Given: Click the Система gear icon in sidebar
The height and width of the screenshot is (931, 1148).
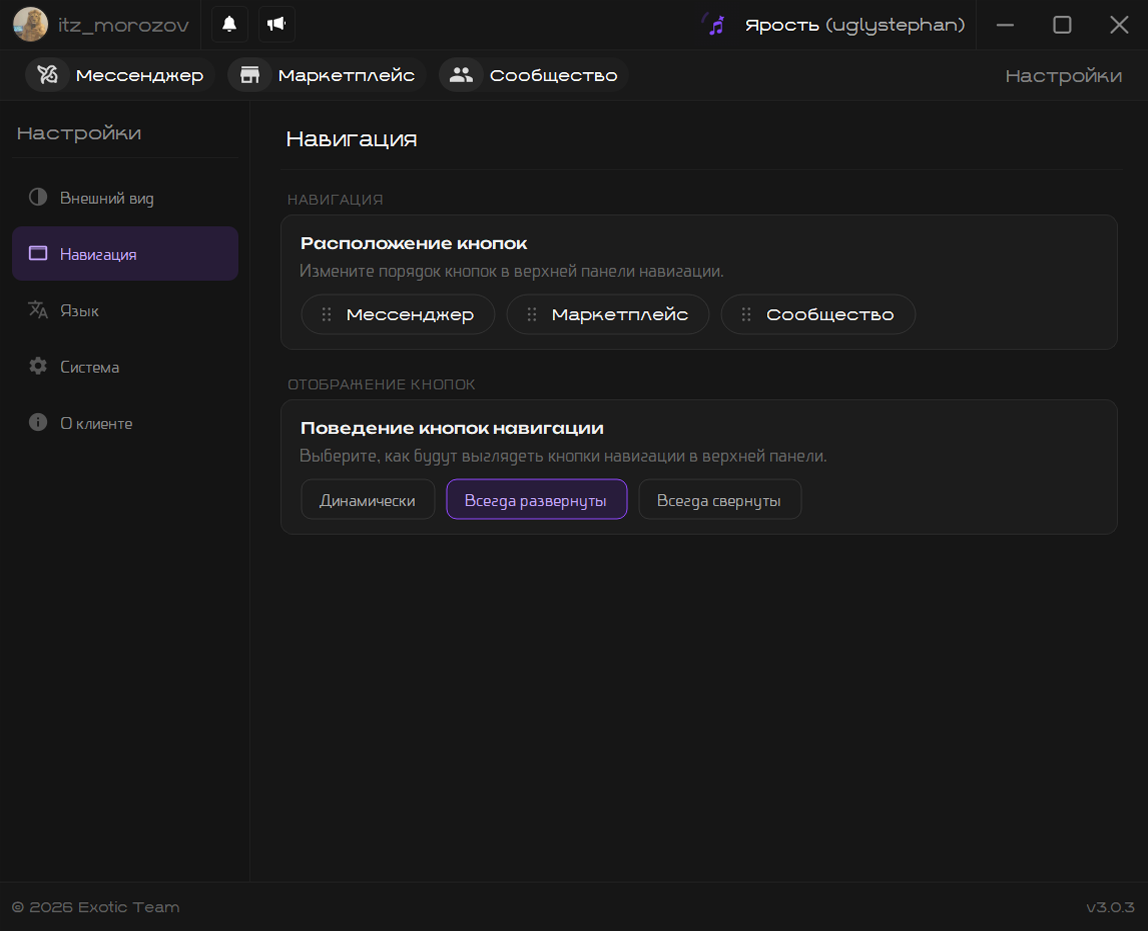Looking at the screenshot, I should click(38, 366).
